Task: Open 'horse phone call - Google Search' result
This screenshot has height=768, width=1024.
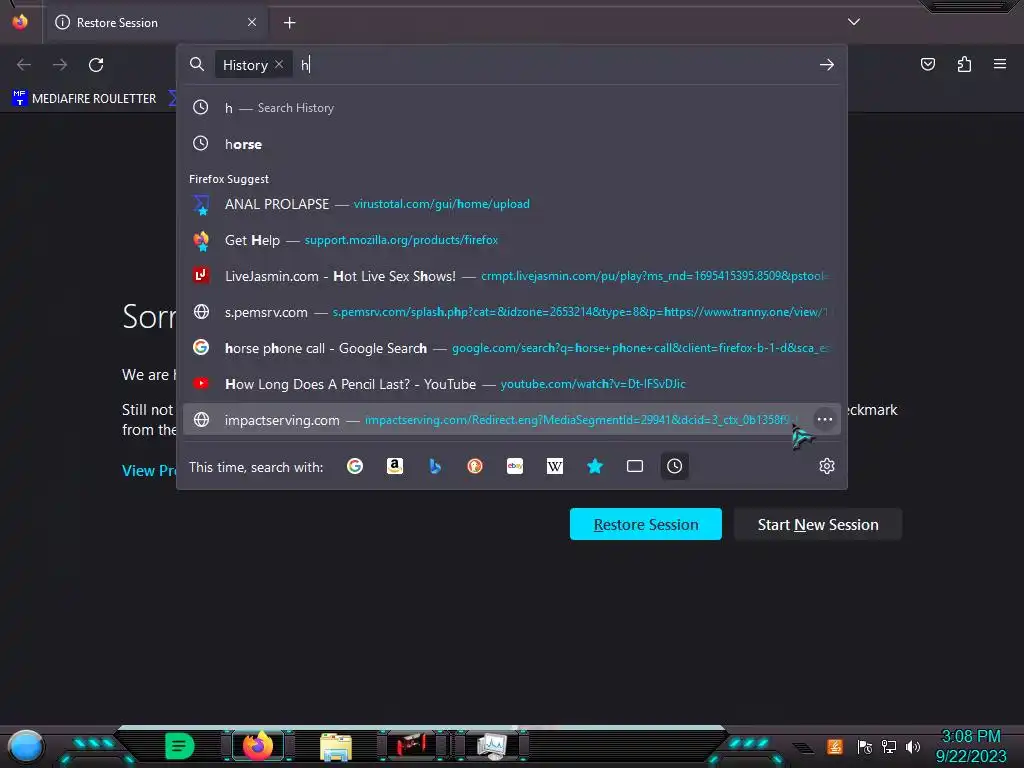Action: click(512, 348)
